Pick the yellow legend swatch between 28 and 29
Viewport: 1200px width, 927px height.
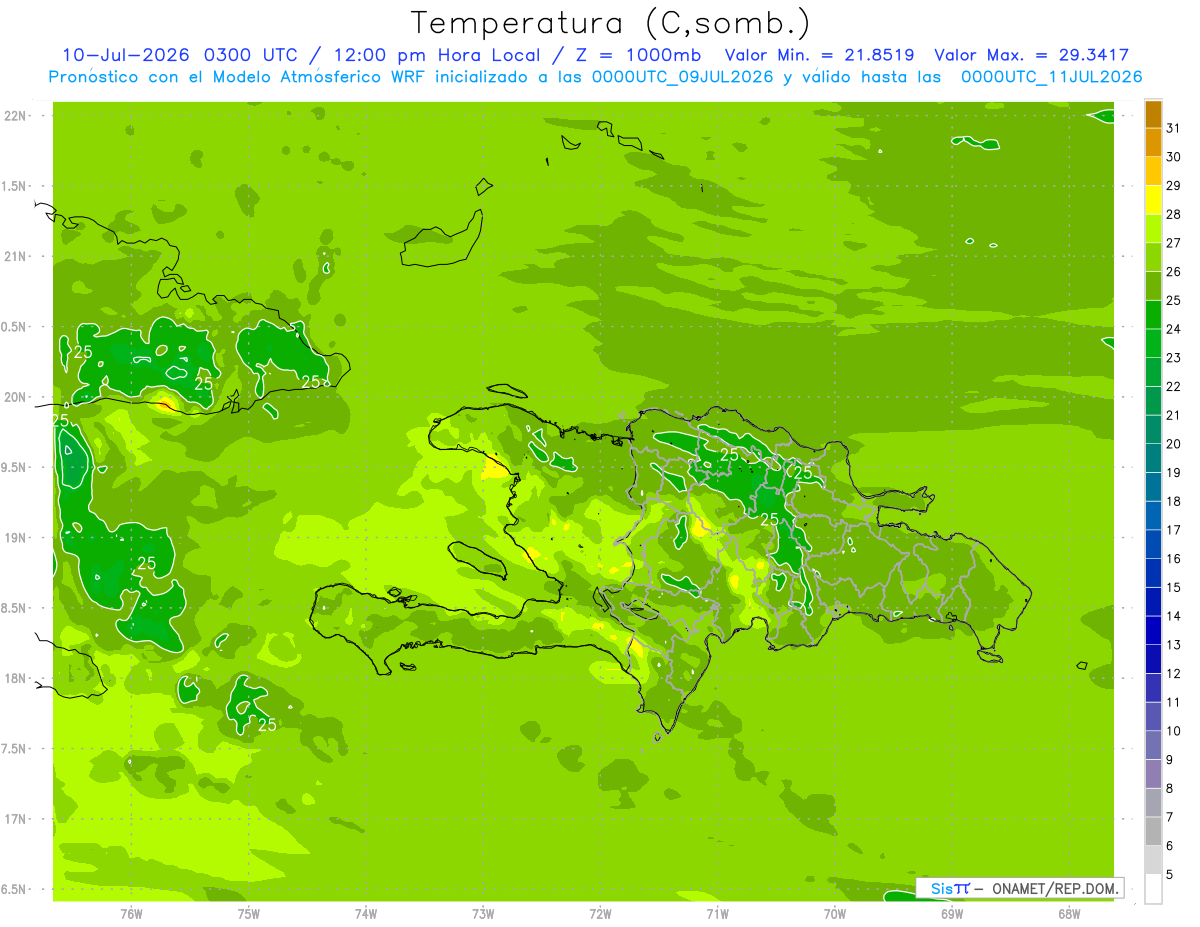click(1153, 199)
